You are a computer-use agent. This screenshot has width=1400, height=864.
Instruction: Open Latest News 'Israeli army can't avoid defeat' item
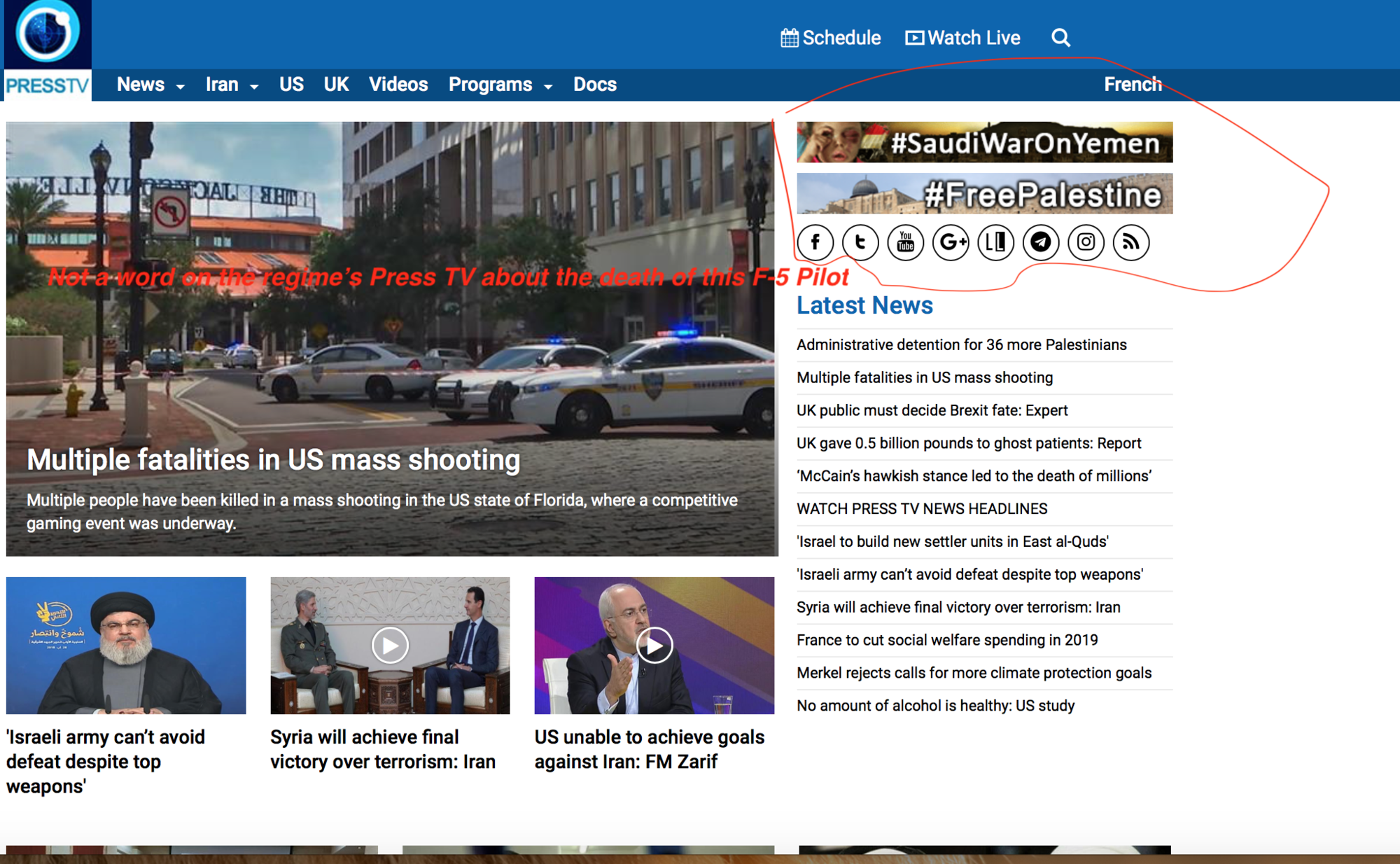pos(969,575)
